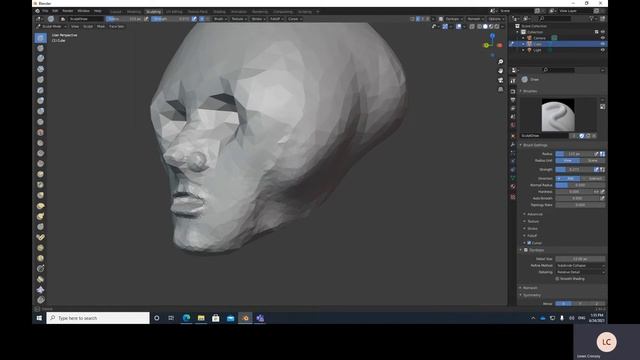The image size is (640, 360).
Task: Set Radius Unit to View
Action: click(x=568, y=161)
